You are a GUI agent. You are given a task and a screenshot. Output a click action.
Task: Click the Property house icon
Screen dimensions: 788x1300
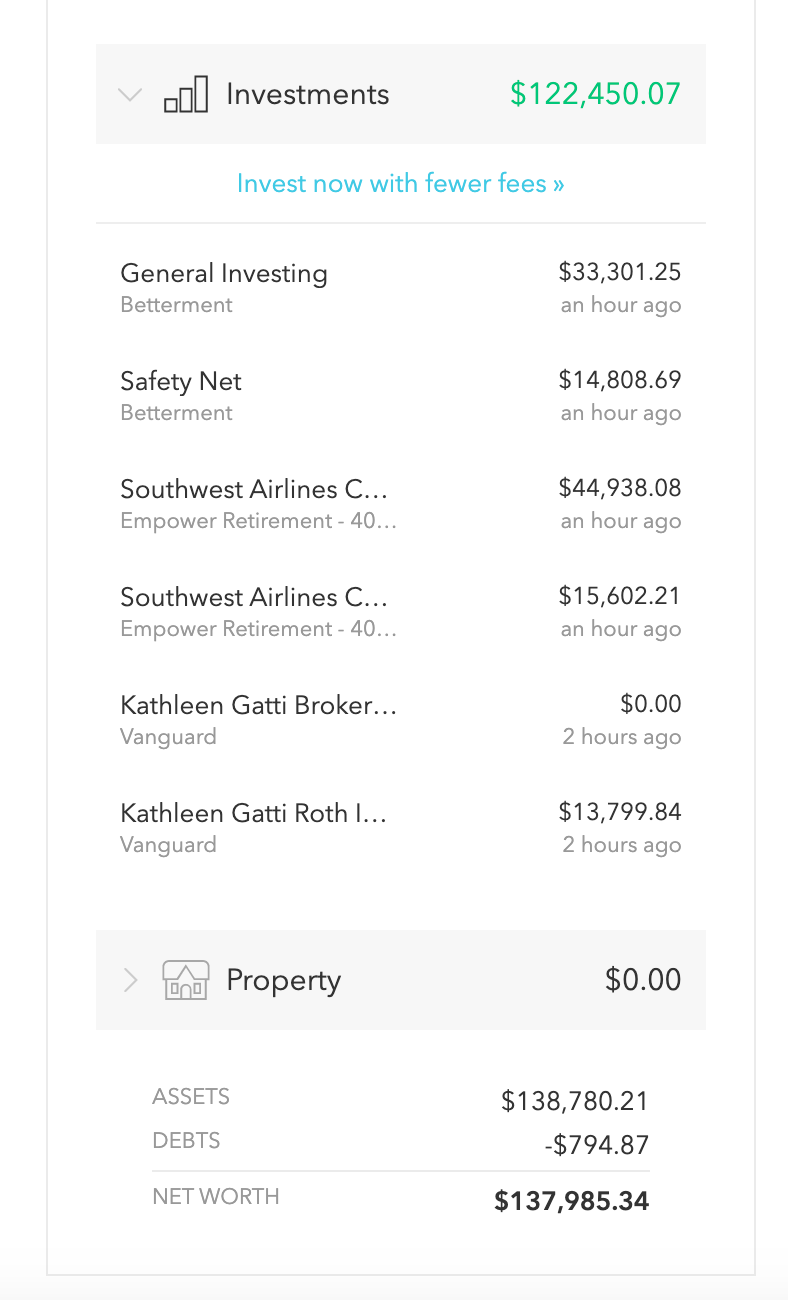186,980
